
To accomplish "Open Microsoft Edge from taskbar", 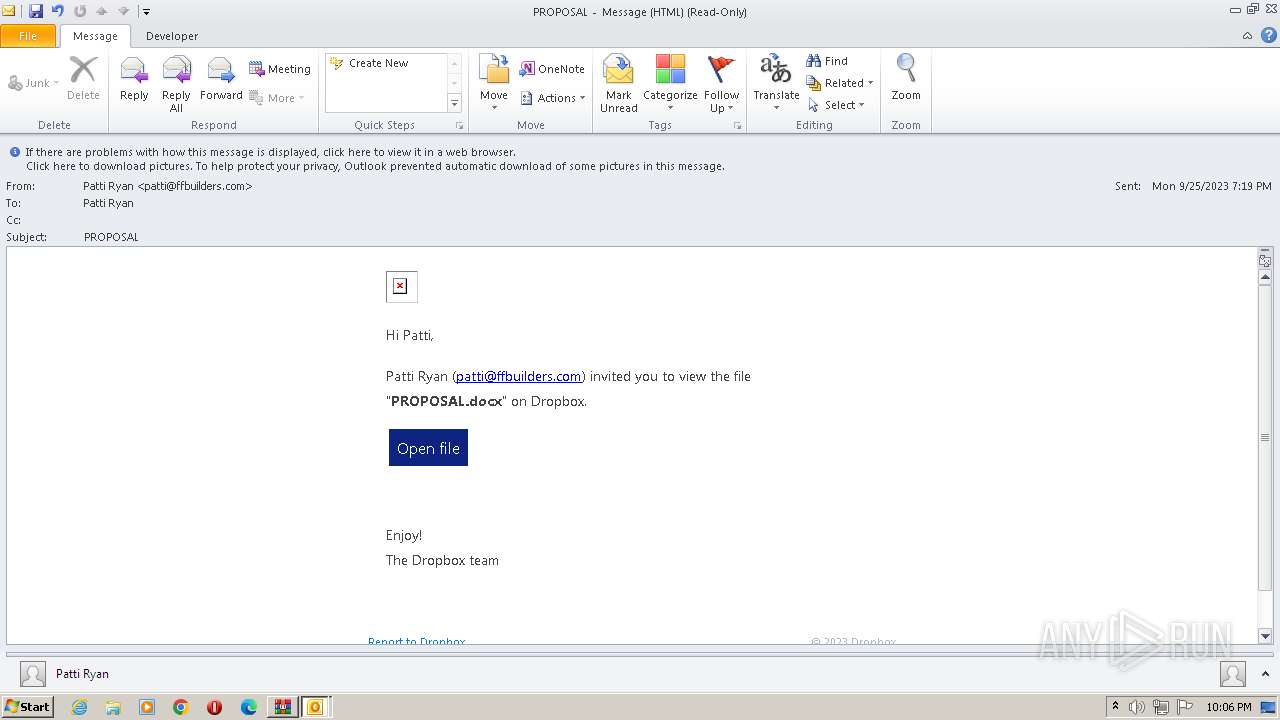I will click(249, 707).
